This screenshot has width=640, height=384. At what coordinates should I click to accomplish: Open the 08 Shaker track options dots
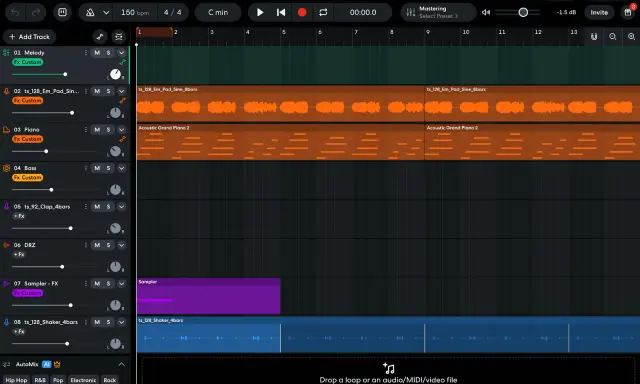click(86, 322)
